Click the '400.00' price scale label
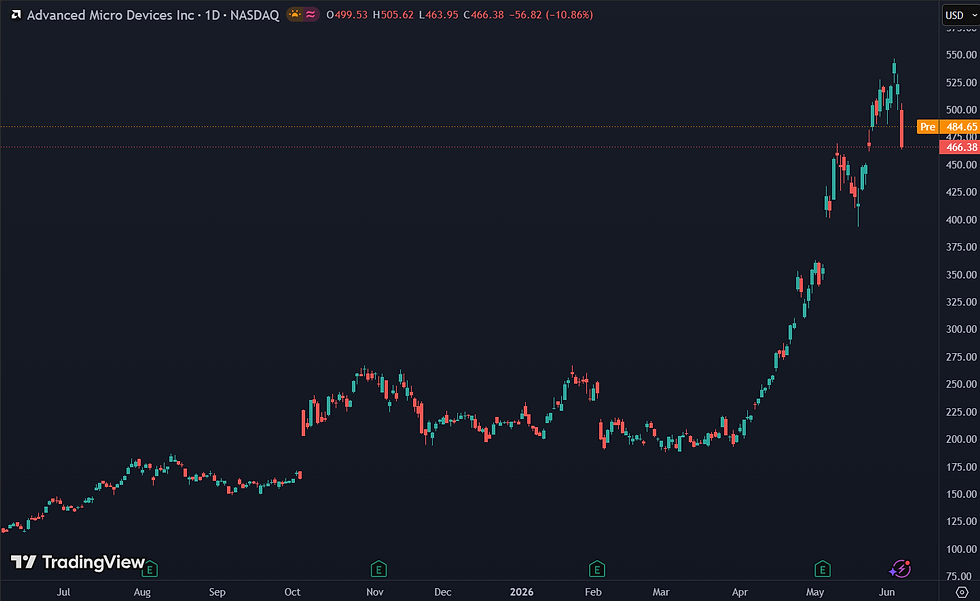Viewport: 980px width, 601px height. tap(961, 220)
